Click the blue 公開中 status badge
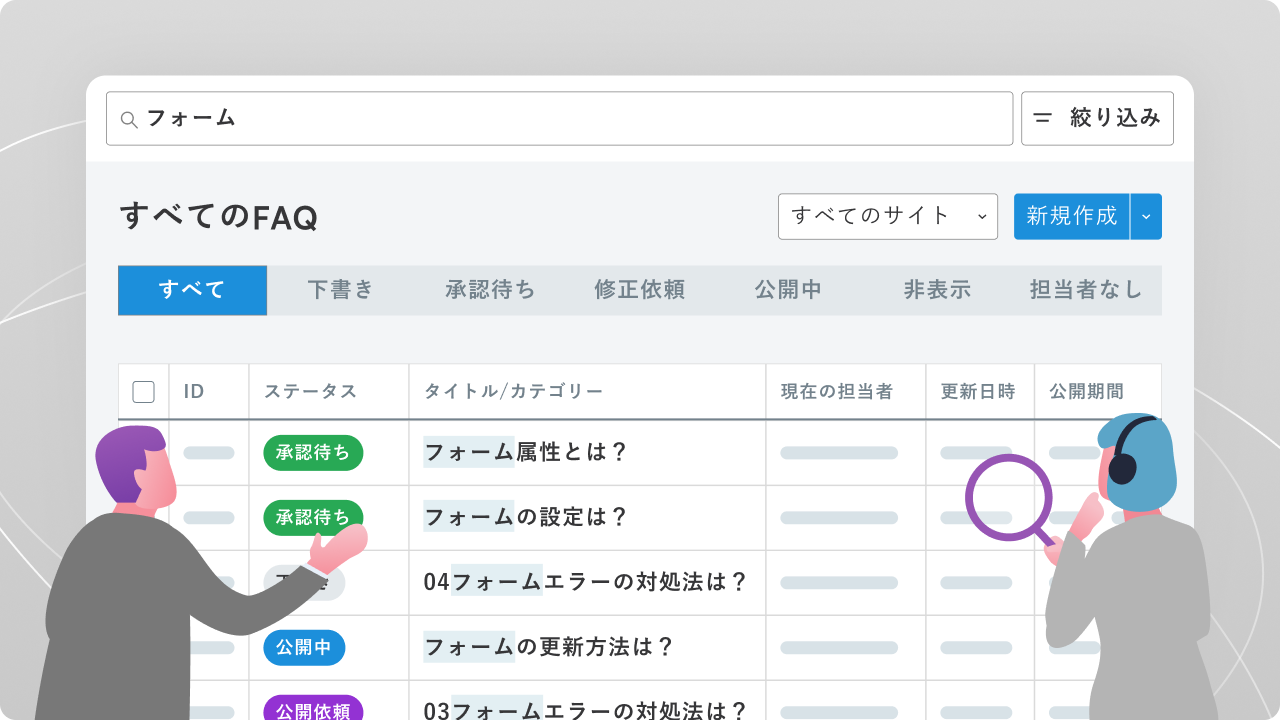Image resolution: width=1280 pixels, height=720 pixels. click(x=304, y=648)
